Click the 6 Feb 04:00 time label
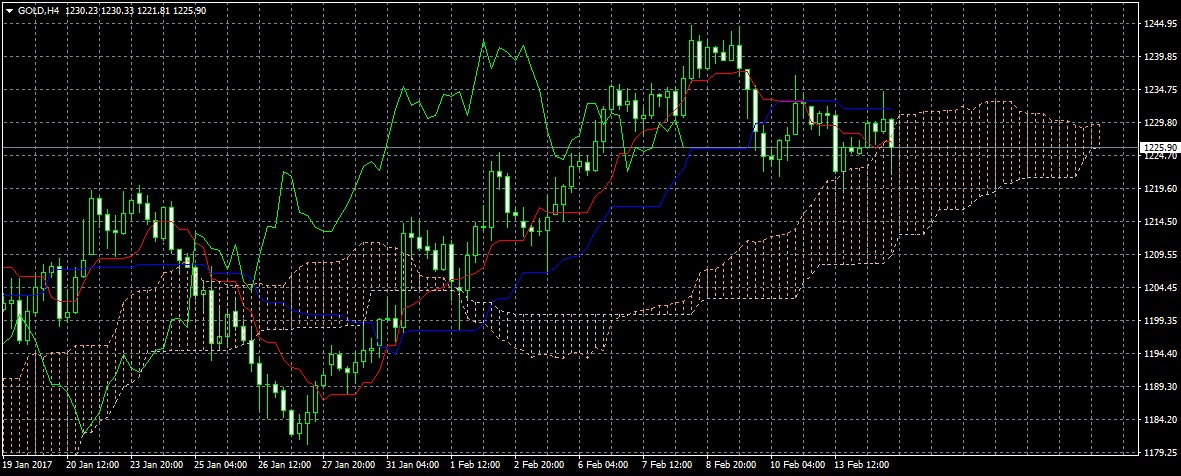 603,465
